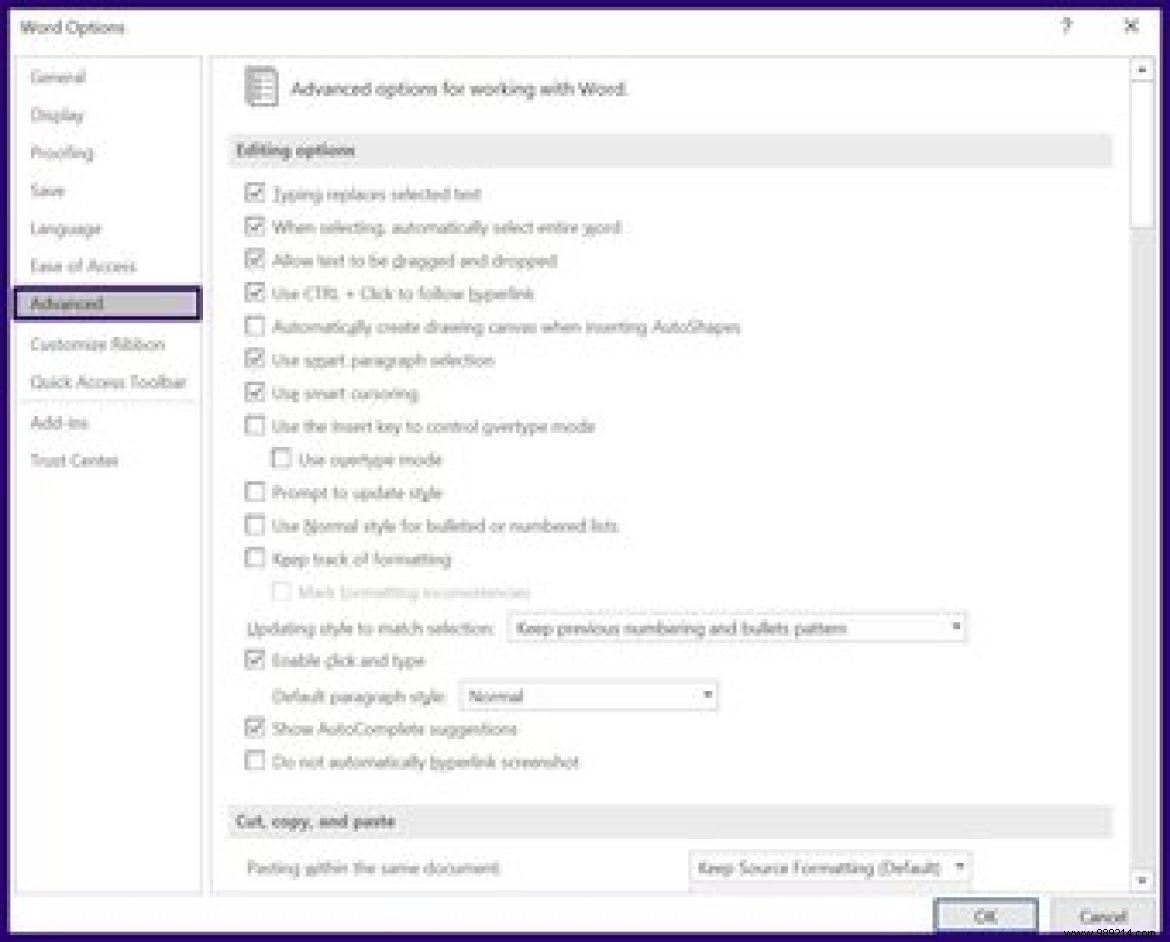Expand Pasting within the same document dropdown
The image size is (1170, 942).
pyautogui.click(x=958, y=869)
